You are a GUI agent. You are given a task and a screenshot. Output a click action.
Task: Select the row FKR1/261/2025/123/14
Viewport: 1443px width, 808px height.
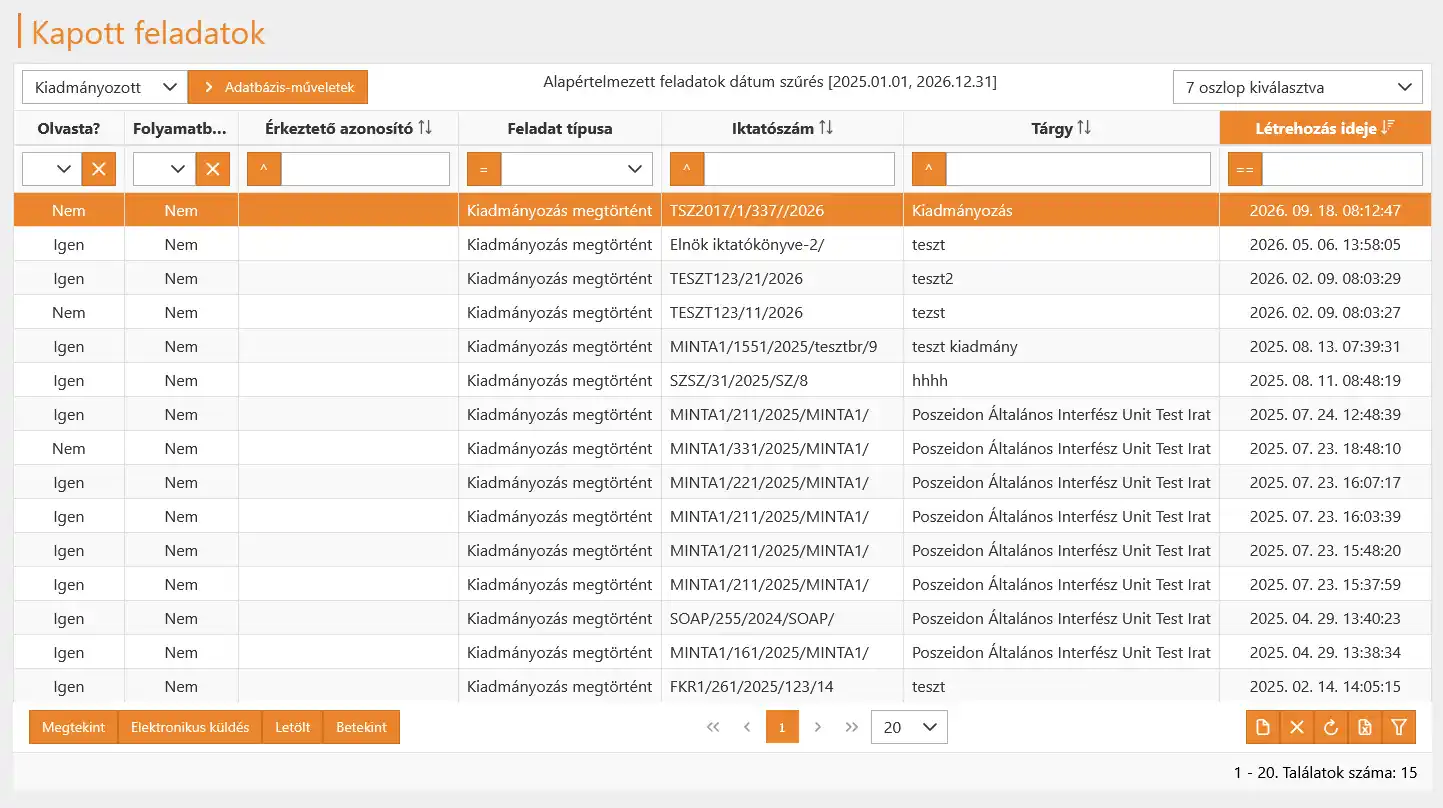pos(722,686)
